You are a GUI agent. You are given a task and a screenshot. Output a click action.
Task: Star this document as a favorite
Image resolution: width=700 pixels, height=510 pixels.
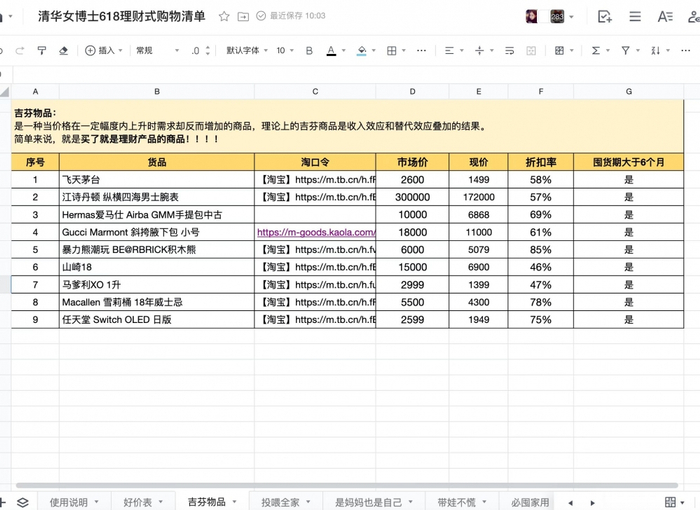tap(224, 17)
